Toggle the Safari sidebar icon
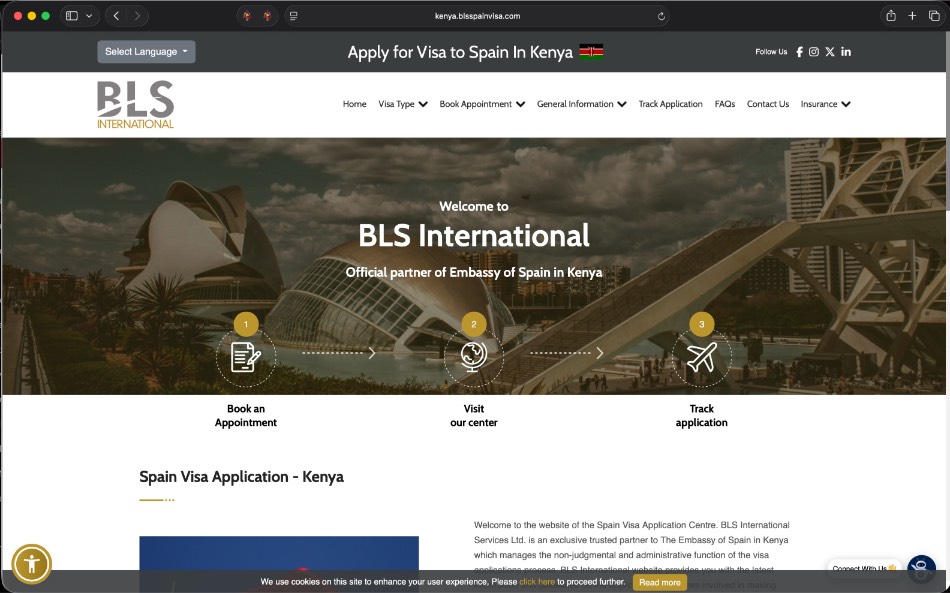 click(72, 16)
